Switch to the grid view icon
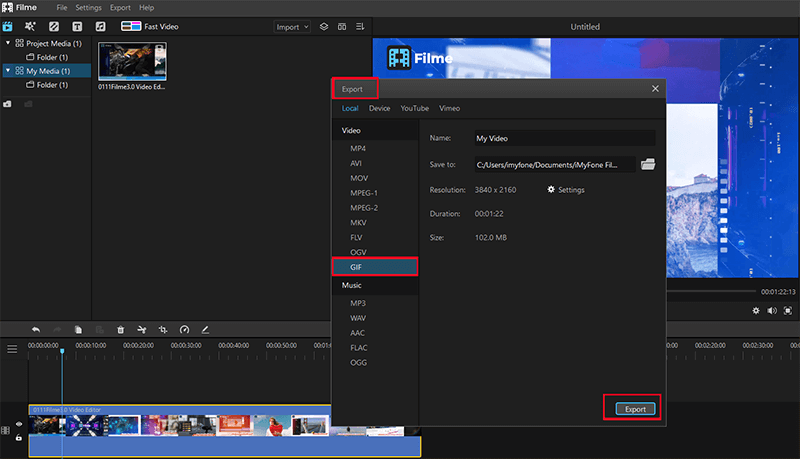 (x=342, y=27)
